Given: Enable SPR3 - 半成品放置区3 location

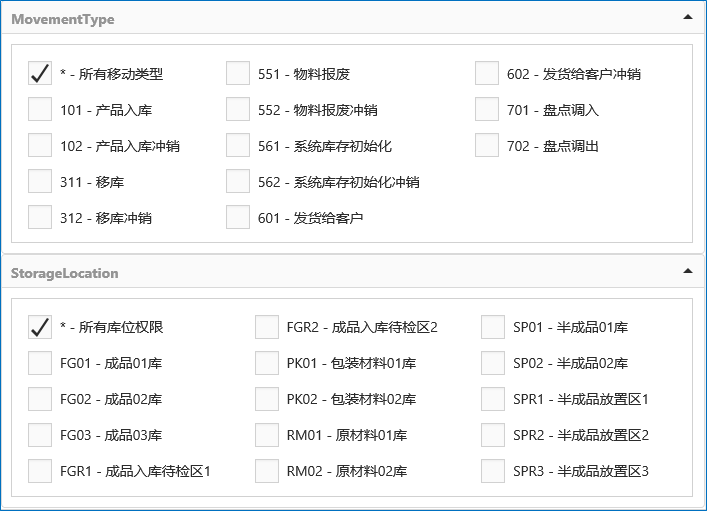Looking at the screenshot, I should [493, 471].
